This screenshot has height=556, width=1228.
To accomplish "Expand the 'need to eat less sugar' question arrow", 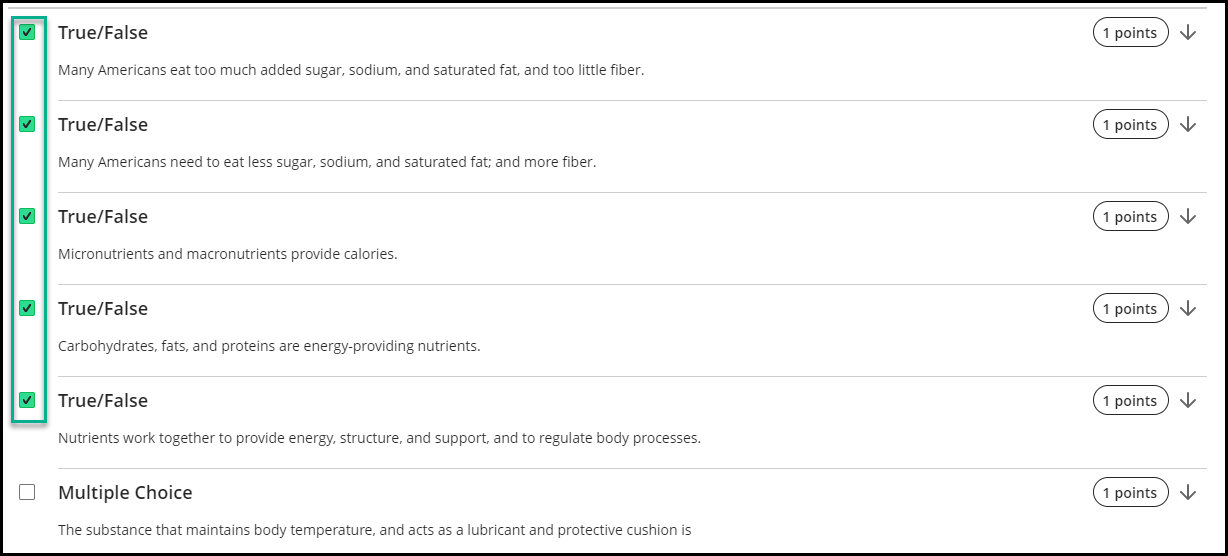I will (1188, 125).
